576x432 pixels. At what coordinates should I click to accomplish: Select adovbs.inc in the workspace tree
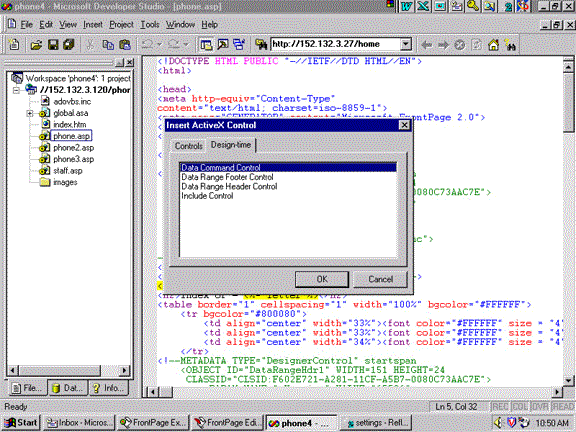tap(72, 101)
